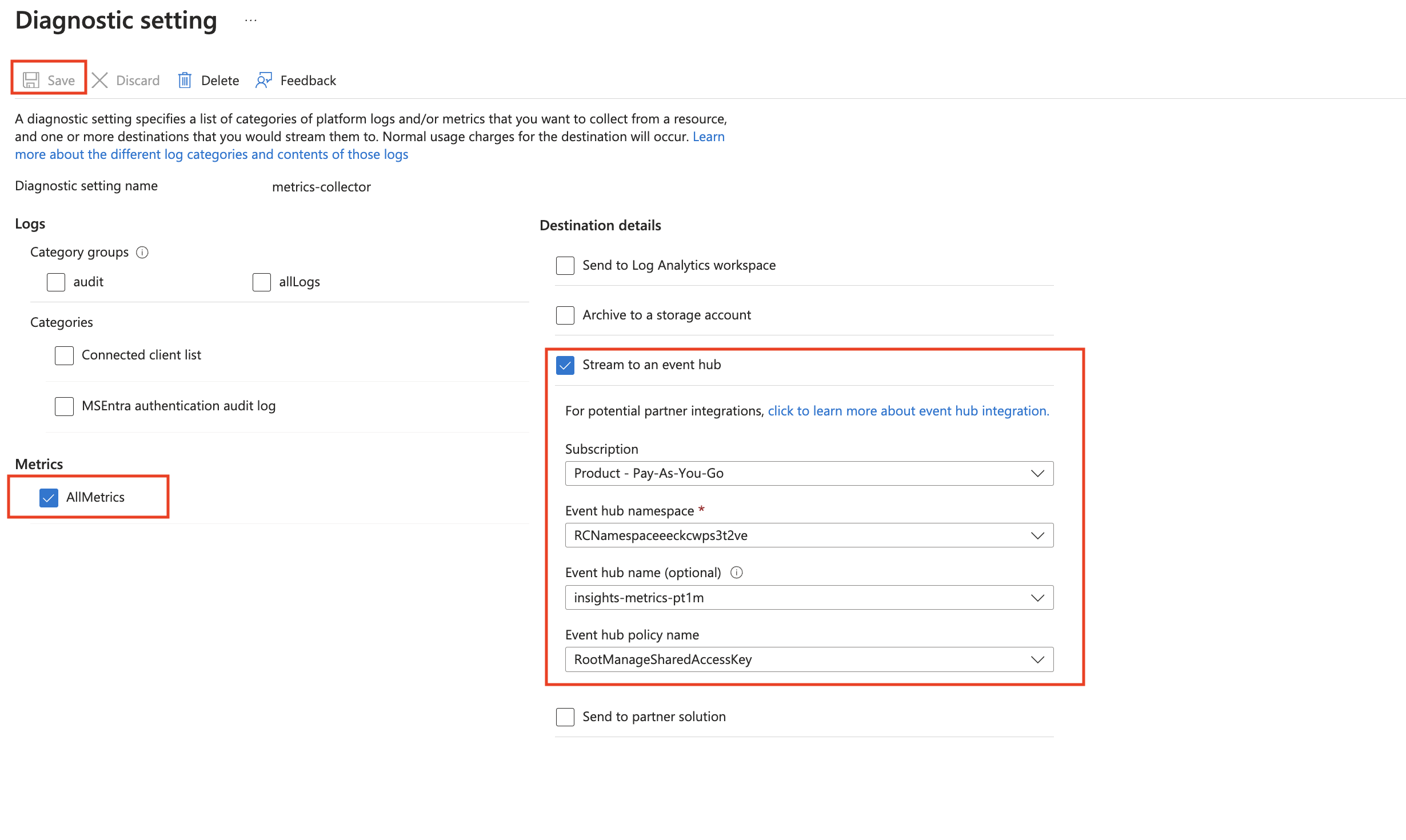The height and width of the screenshot is (840, 1406).
Task: Click the AllMetrics label text
Action: [95, 497]
